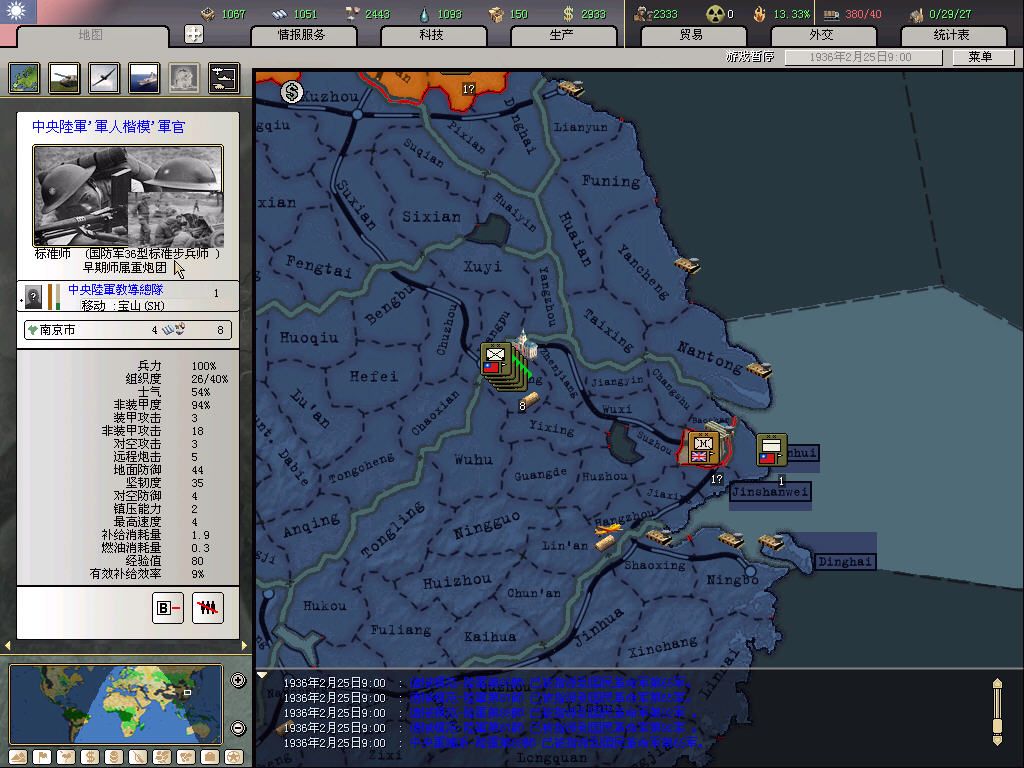Click the coastal fort icon near Nantong

(x=759, y=370)
